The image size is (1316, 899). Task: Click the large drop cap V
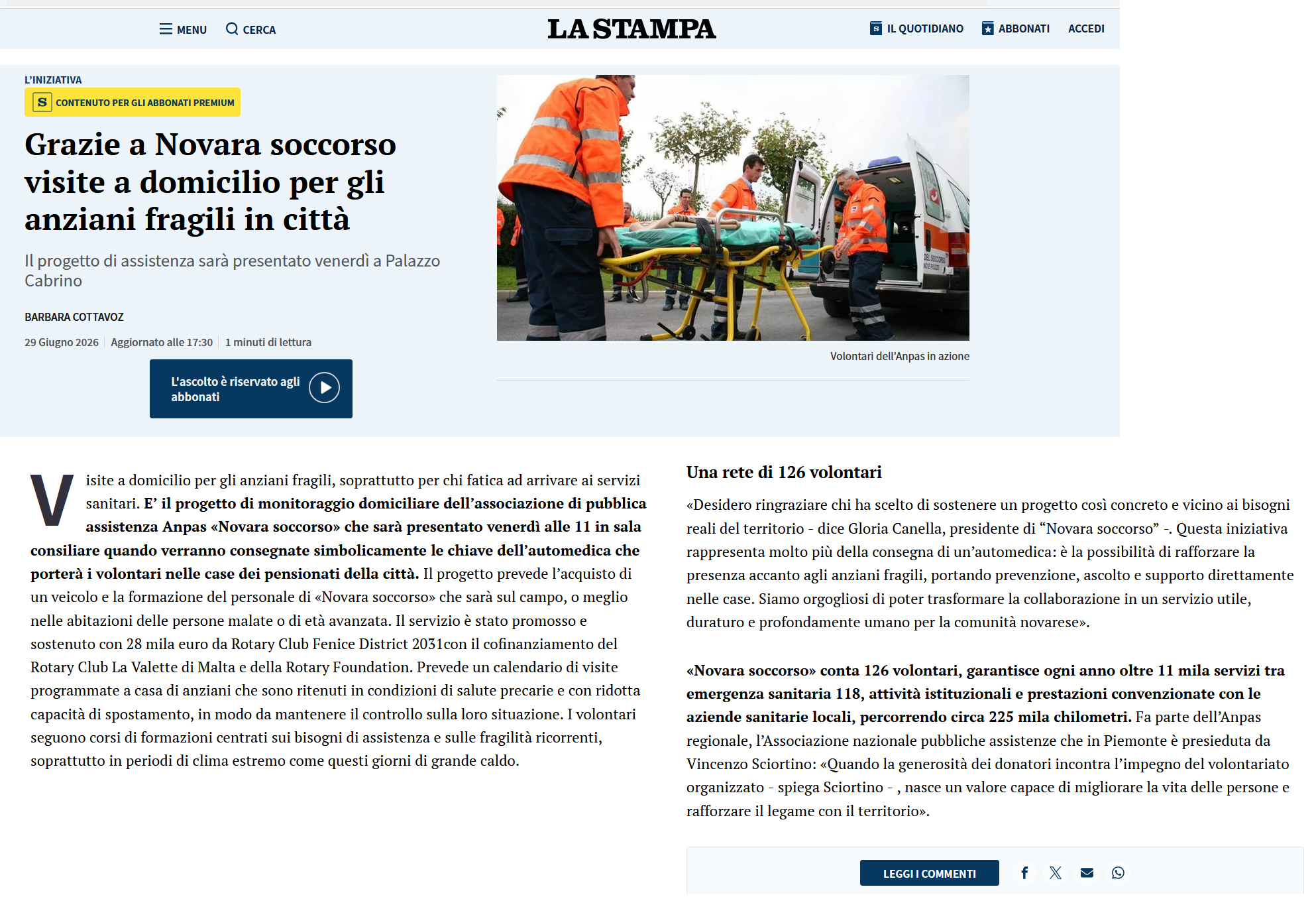(x=52, y=500)
